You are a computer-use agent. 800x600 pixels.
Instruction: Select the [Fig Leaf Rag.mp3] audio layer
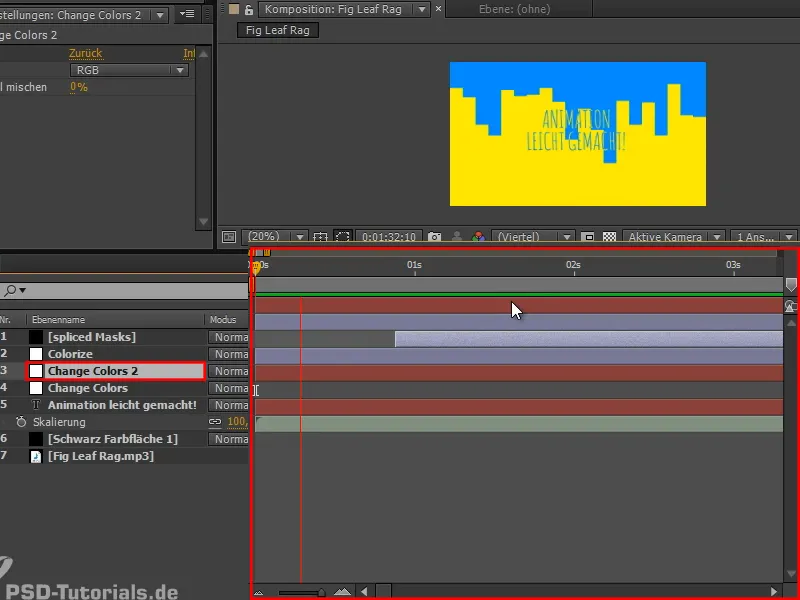tap(101, 456)
